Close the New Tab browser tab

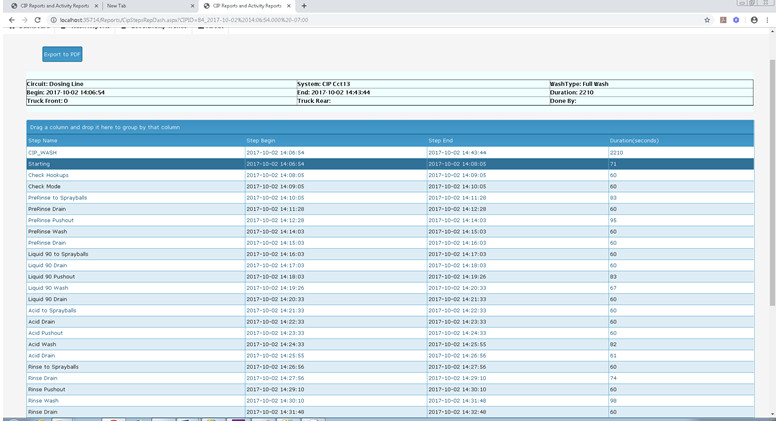pos(191,6)
